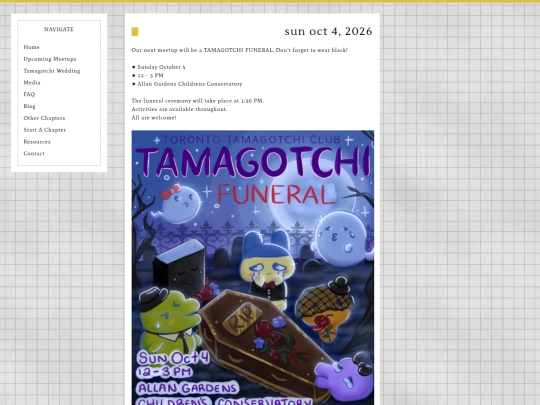Visit the Blog link

(30, 106)
